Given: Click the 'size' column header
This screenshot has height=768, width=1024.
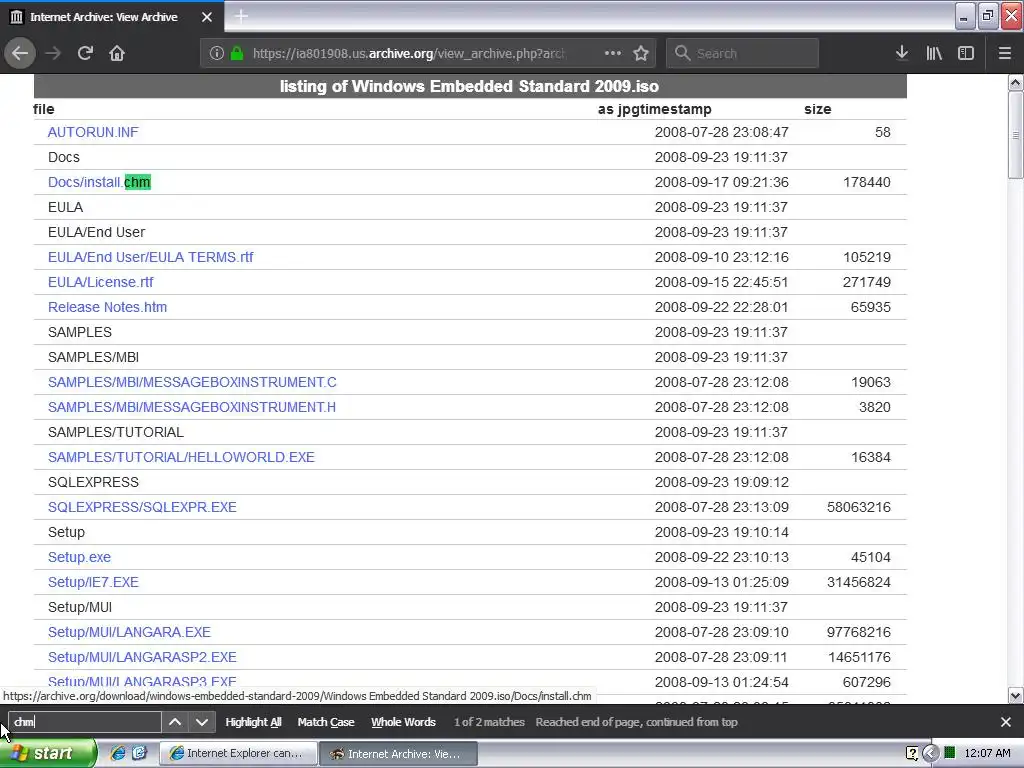Looking at the screenshot, I should point(818,109).
